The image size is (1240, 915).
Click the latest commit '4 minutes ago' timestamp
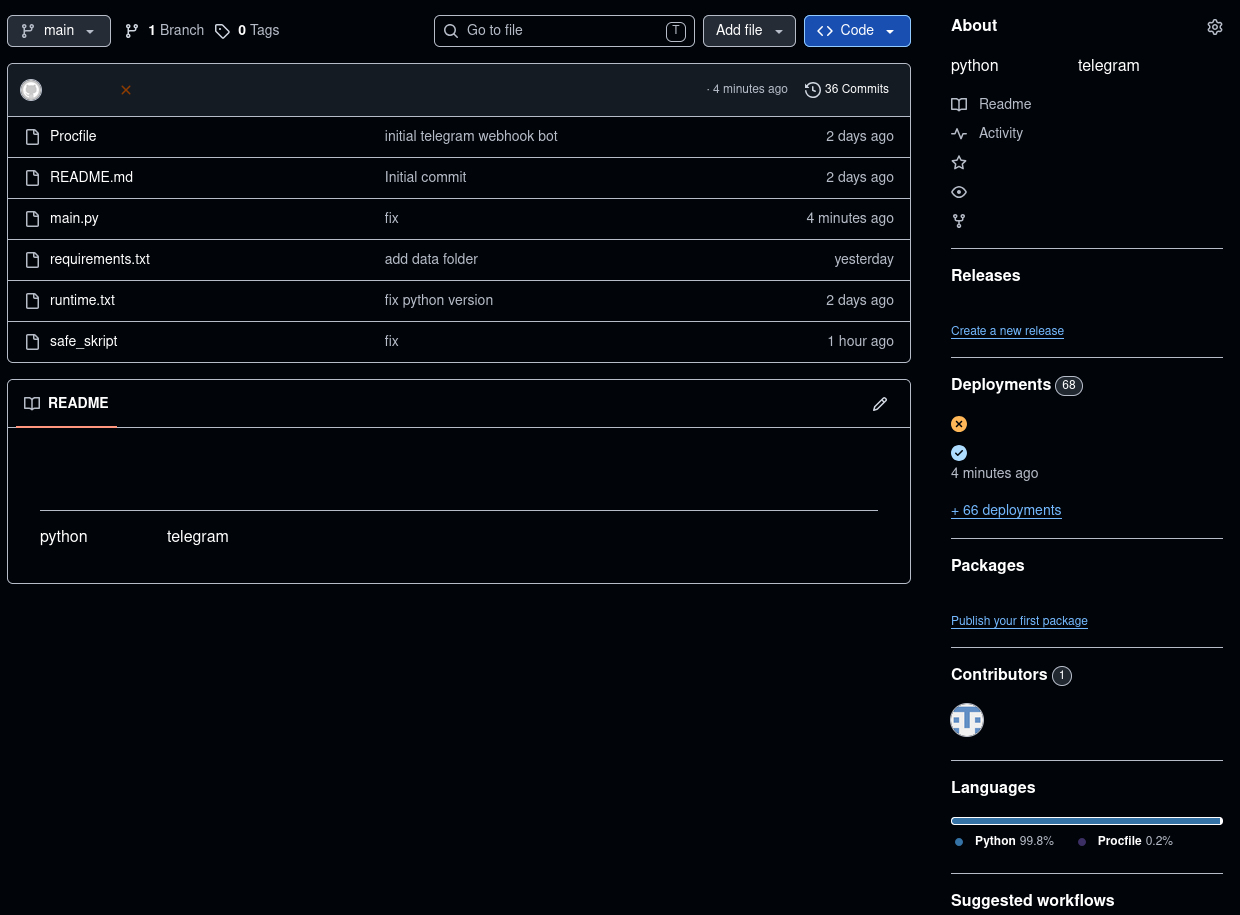point(750,90)
